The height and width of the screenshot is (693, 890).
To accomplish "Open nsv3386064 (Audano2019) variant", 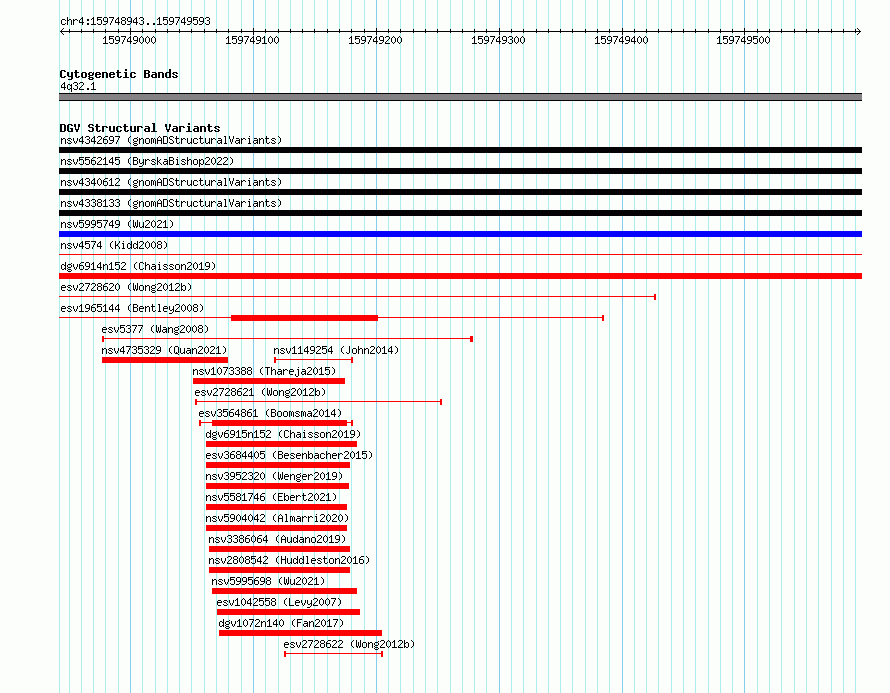I will point(277,539).
